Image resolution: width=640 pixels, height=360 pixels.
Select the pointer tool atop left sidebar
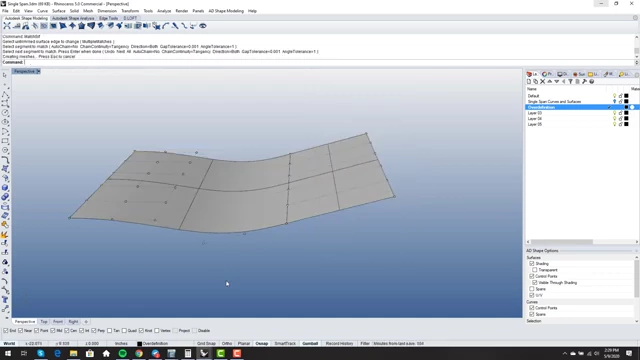pos(5,76)
